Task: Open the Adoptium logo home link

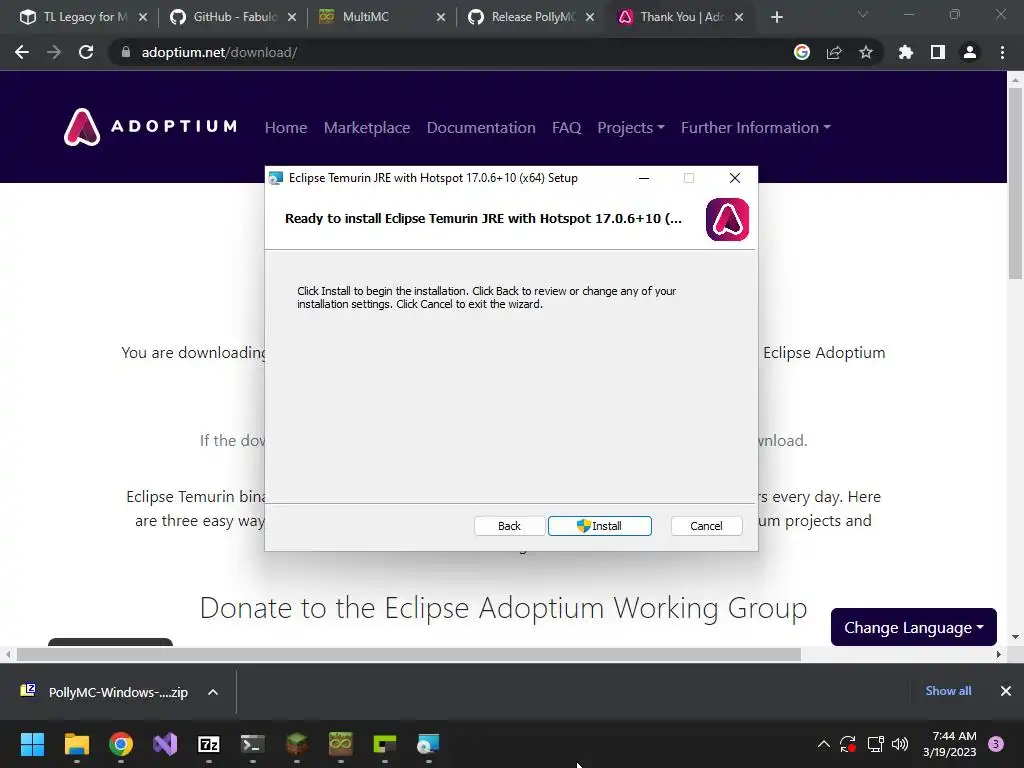Action: tap(150, 127)
